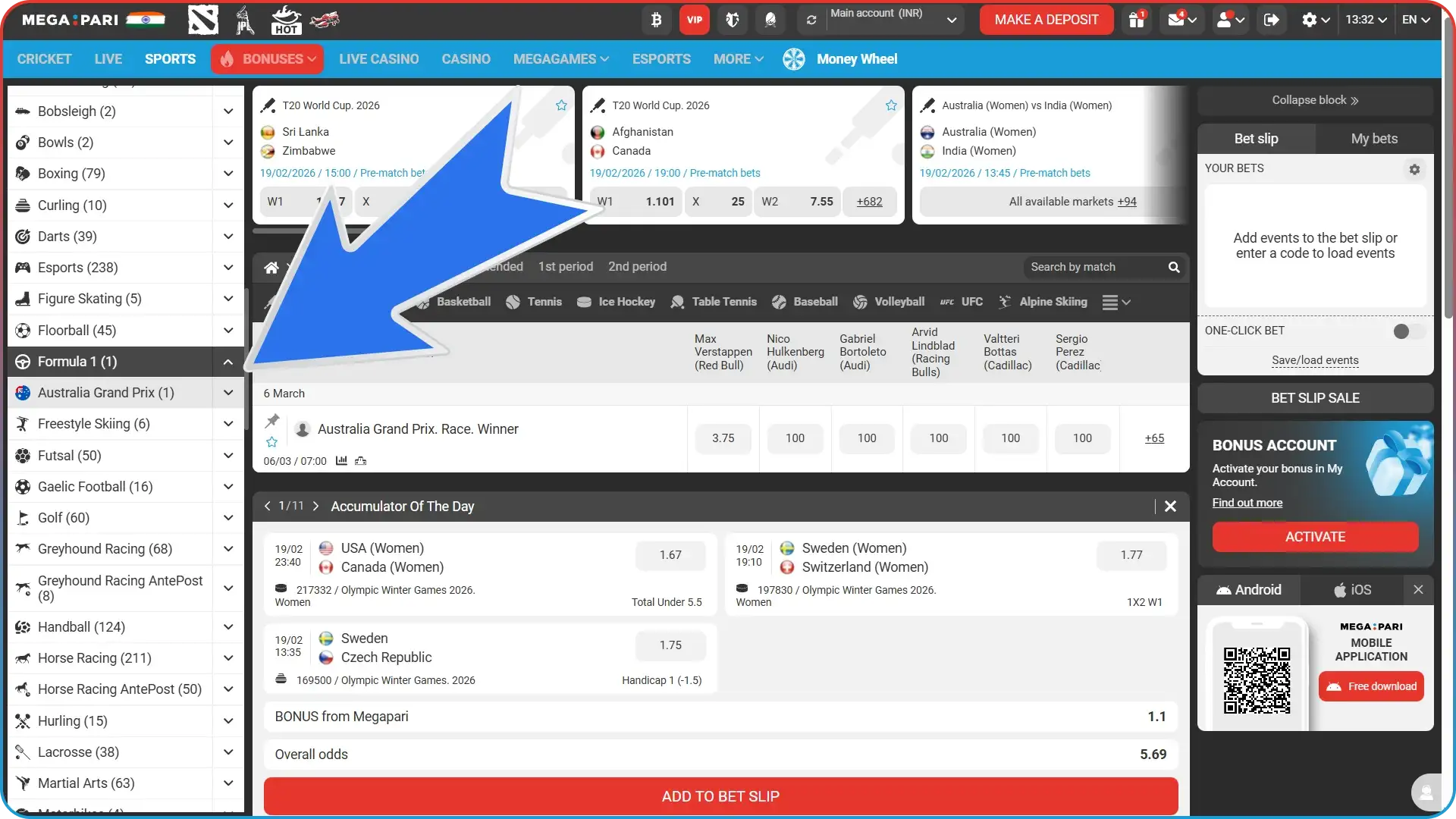Open statistics chart for Australia Grand Prix
Screen dimensions: 1456x819
point(341,461)
